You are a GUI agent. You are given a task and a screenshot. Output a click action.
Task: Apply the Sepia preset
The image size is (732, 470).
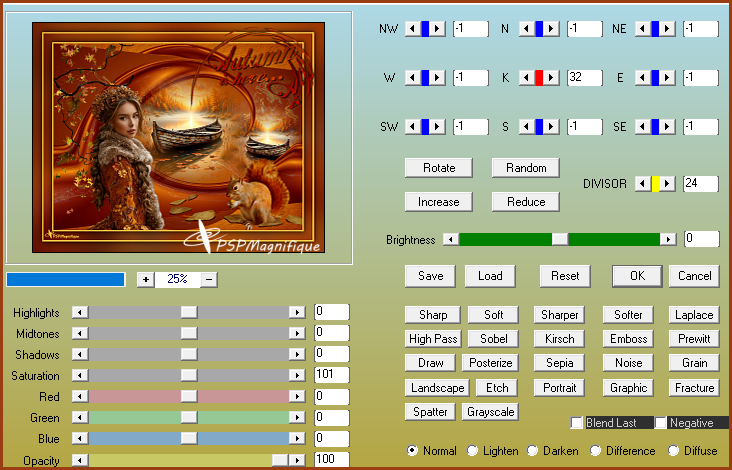click(559, 363)
